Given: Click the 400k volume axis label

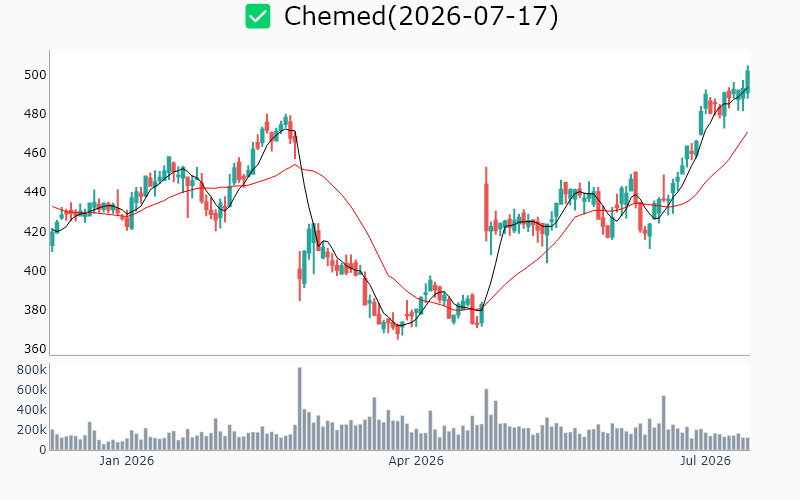Looking at the screenshot, I should (x=32, y=410).
